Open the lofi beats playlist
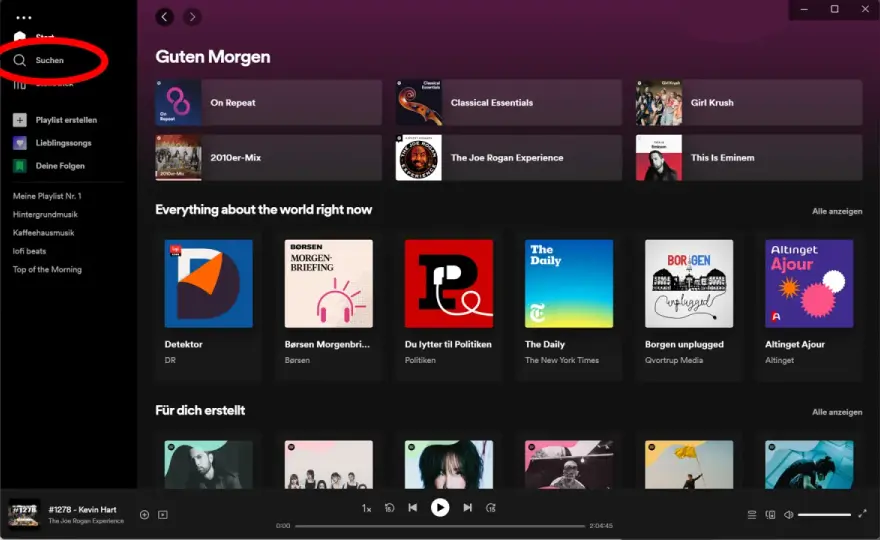 click(x=29, y=251)
